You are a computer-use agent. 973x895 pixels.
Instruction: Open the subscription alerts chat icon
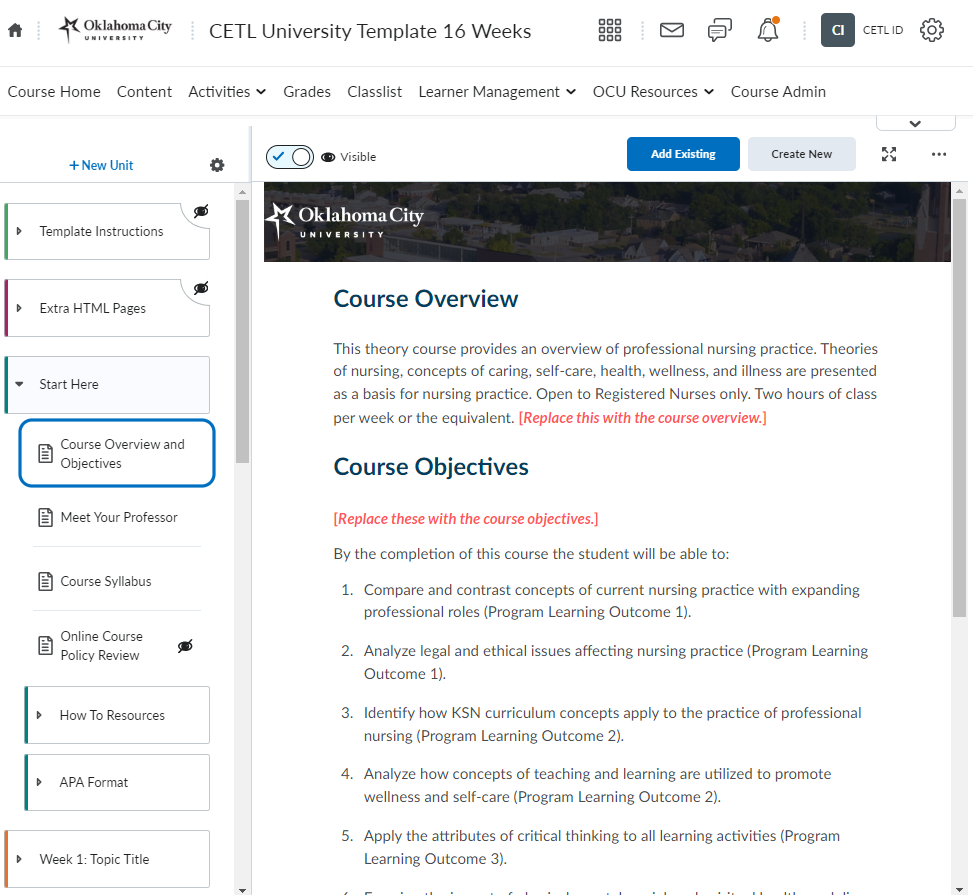pos(719,31)
